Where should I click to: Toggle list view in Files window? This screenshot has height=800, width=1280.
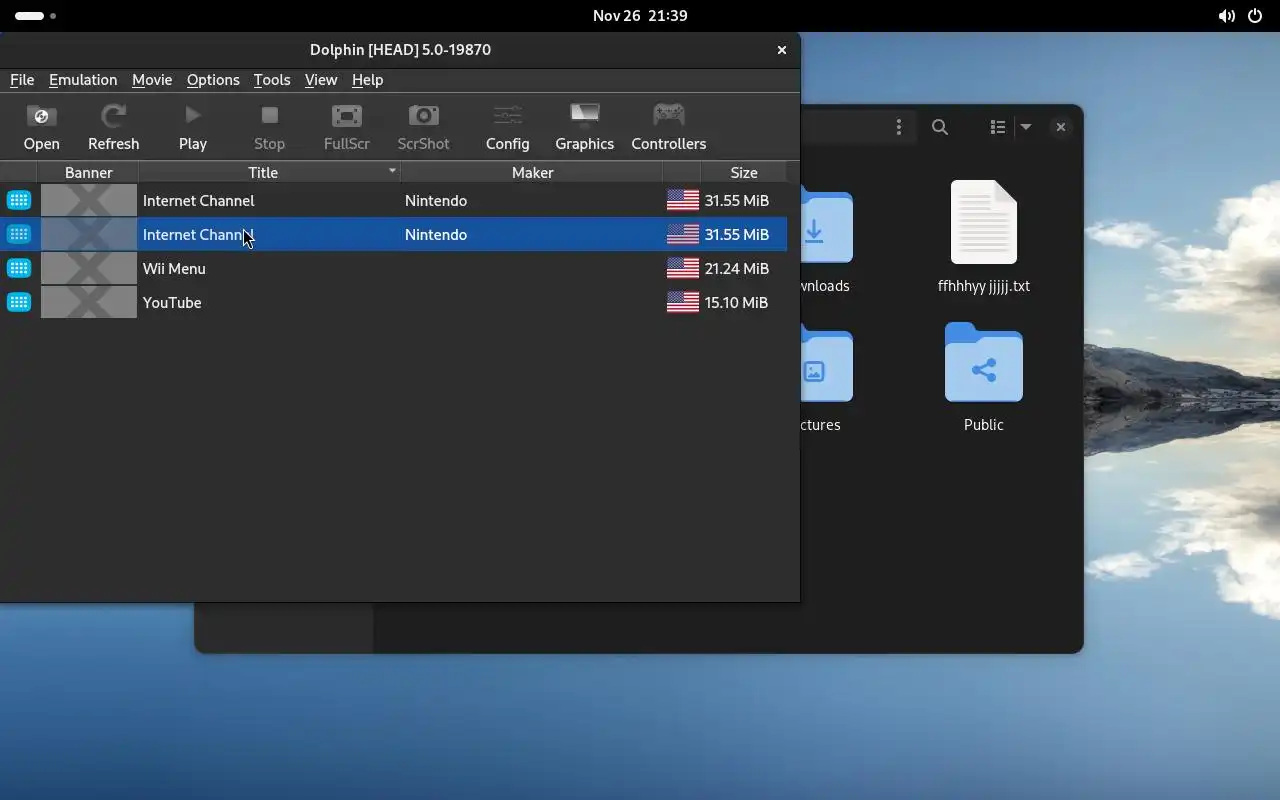tap(997, 127)
